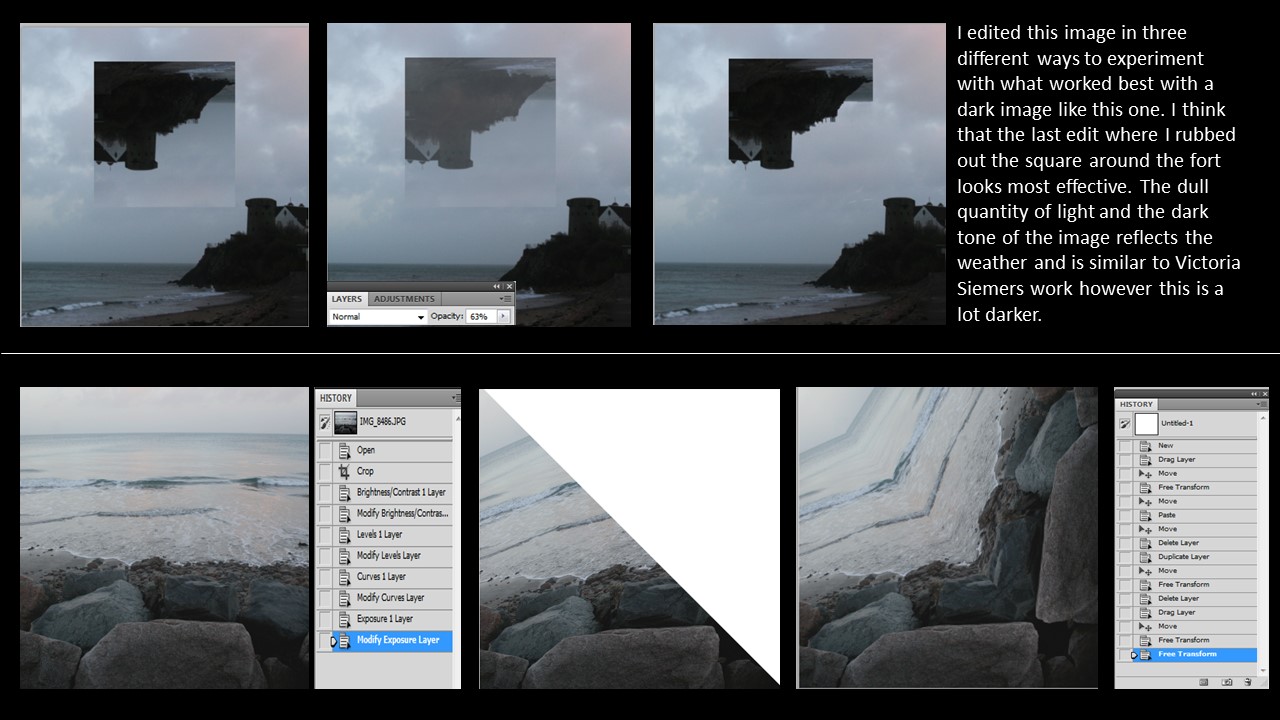Click the state icon beside Exposure 1 Layer
This screenshot has height=720, width=1280.
point(344,618)
